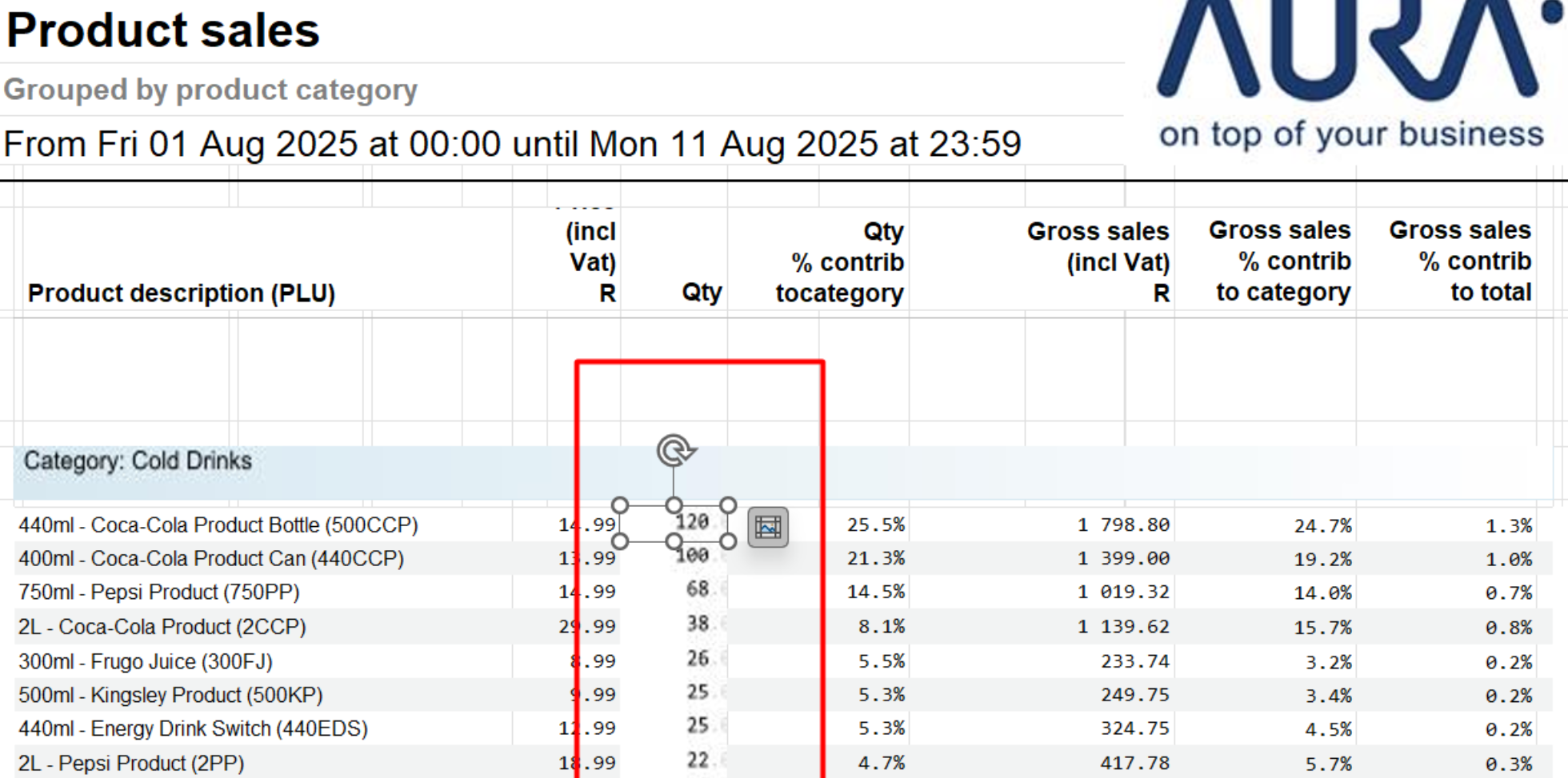1568x778 pixels.
Task: Select "440ml - Energy Drink Switch (440EDS)"
Action: (193, 729)
